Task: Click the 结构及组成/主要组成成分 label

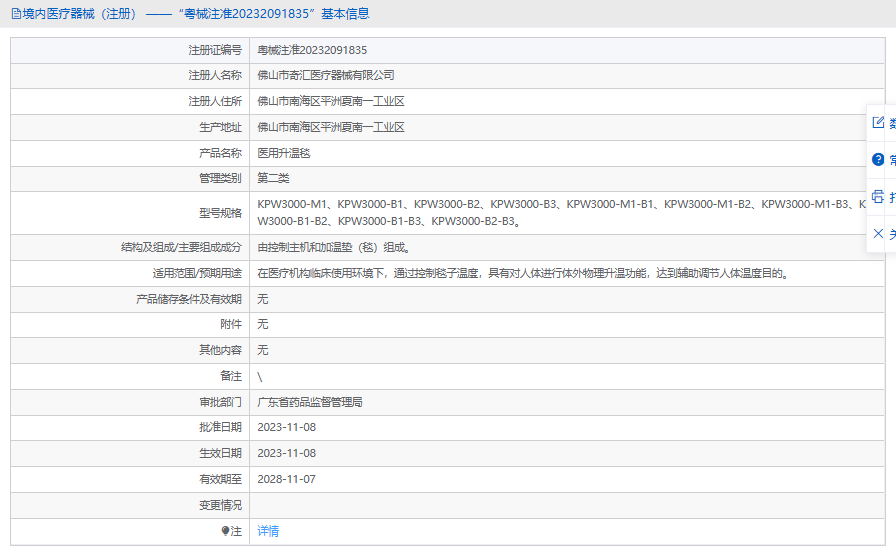Action: [181, 247]
